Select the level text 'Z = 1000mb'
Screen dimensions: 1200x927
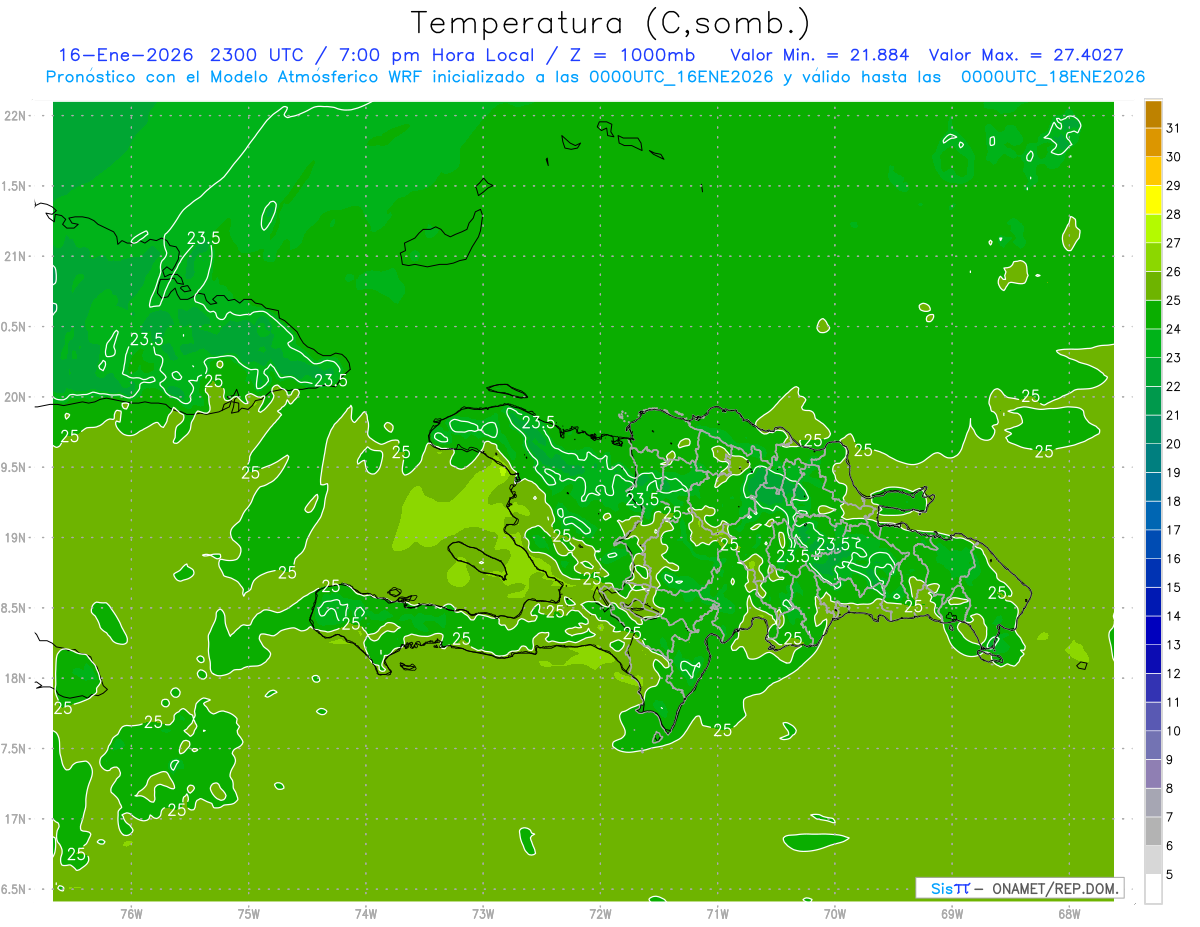[631, 55]
